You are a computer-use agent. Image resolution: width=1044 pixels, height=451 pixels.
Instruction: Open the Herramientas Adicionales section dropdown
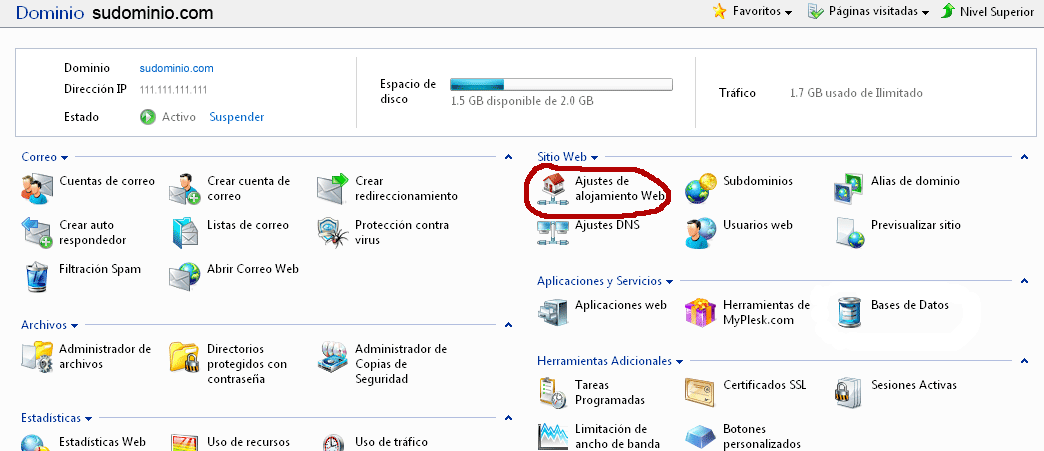point(610,361)
